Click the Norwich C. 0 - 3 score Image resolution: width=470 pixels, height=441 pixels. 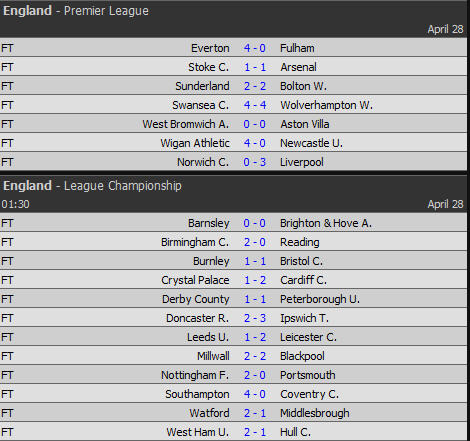click(255, 162)
